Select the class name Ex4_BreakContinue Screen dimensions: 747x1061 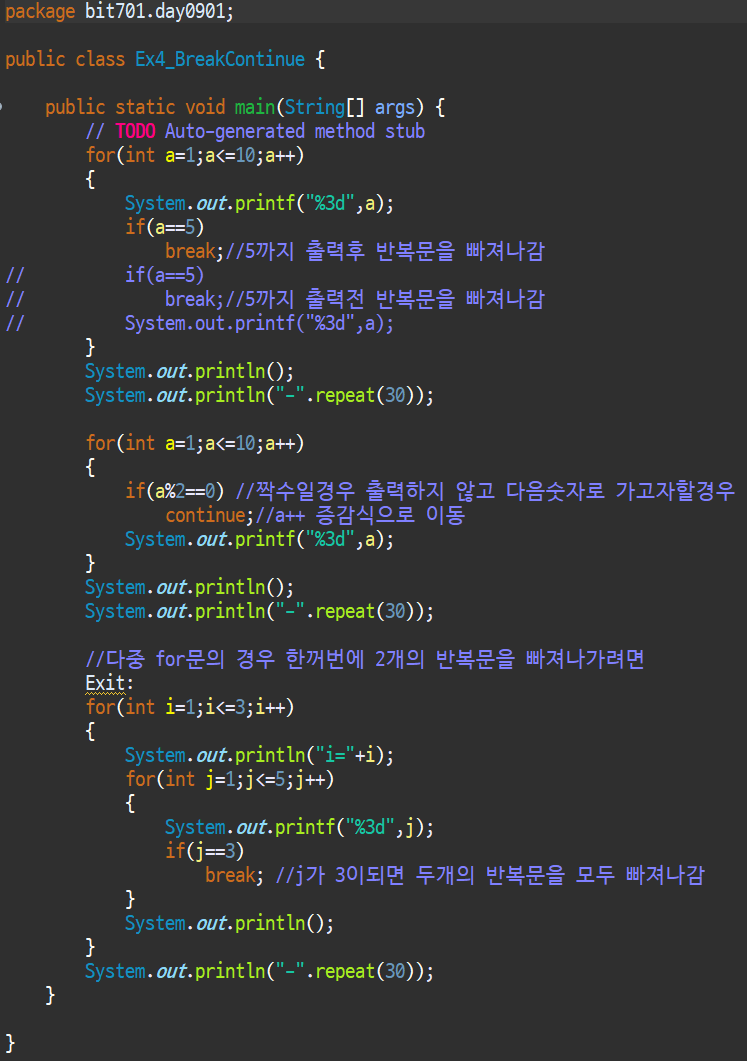220,60
